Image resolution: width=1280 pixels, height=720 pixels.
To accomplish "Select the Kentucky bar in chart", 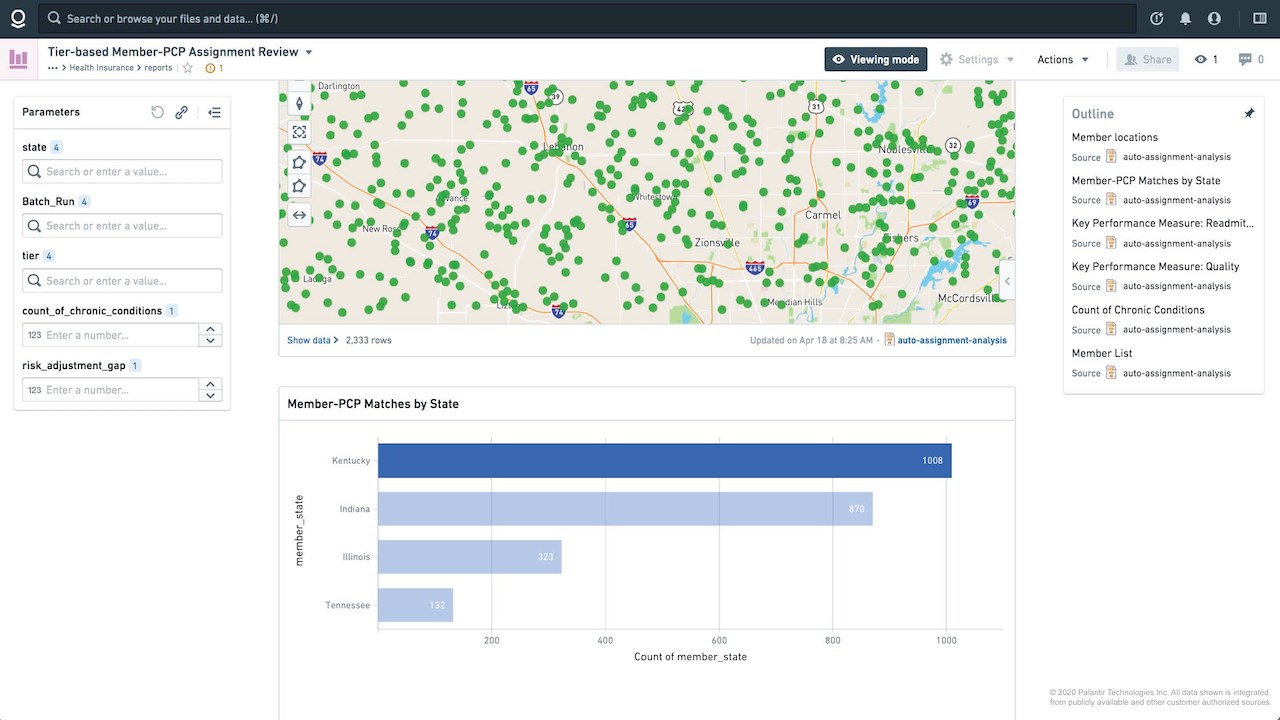I will pyautogui.click(x=665, y=461).
